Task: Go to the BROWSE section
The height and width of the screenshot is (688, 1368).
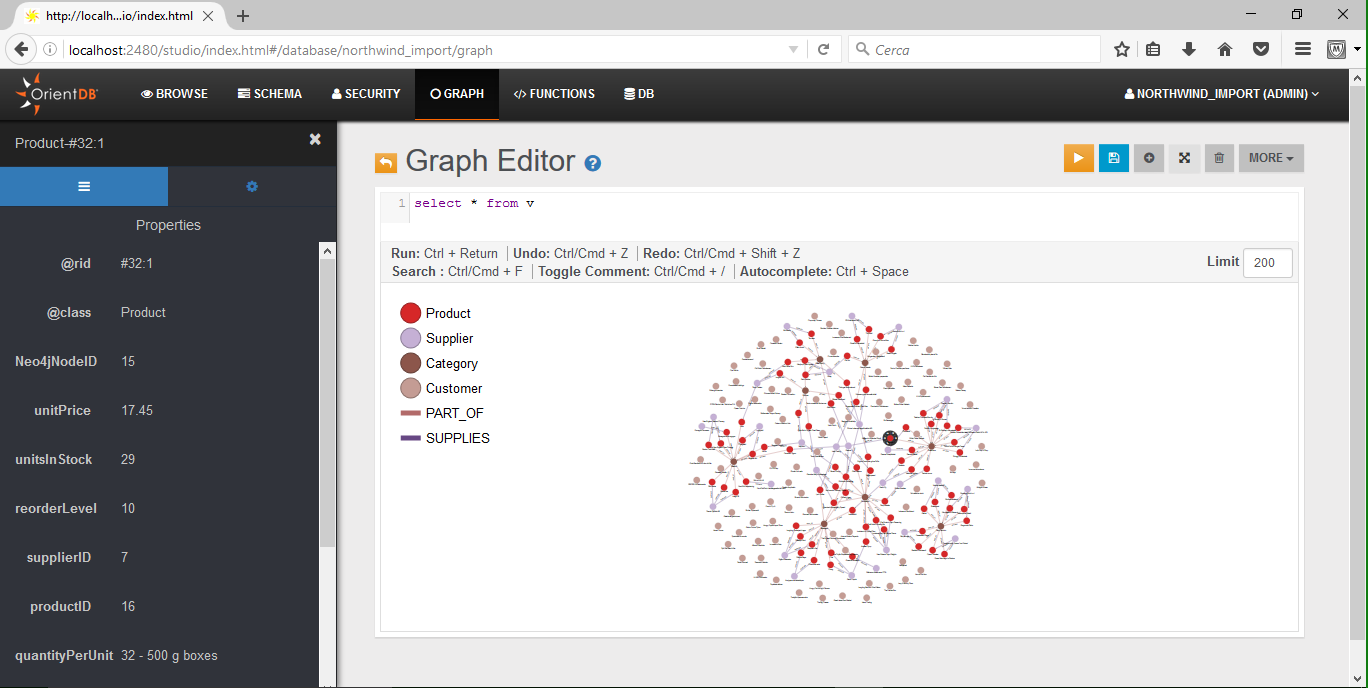Action: [175, 94]
